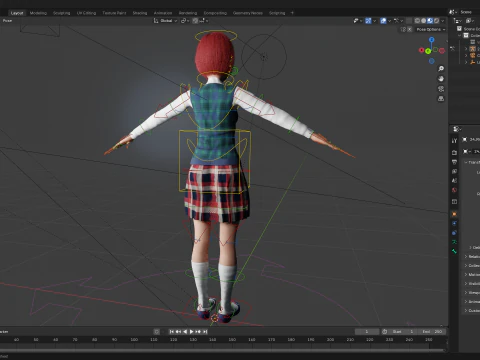Open the pivot point dropdown

185,21
